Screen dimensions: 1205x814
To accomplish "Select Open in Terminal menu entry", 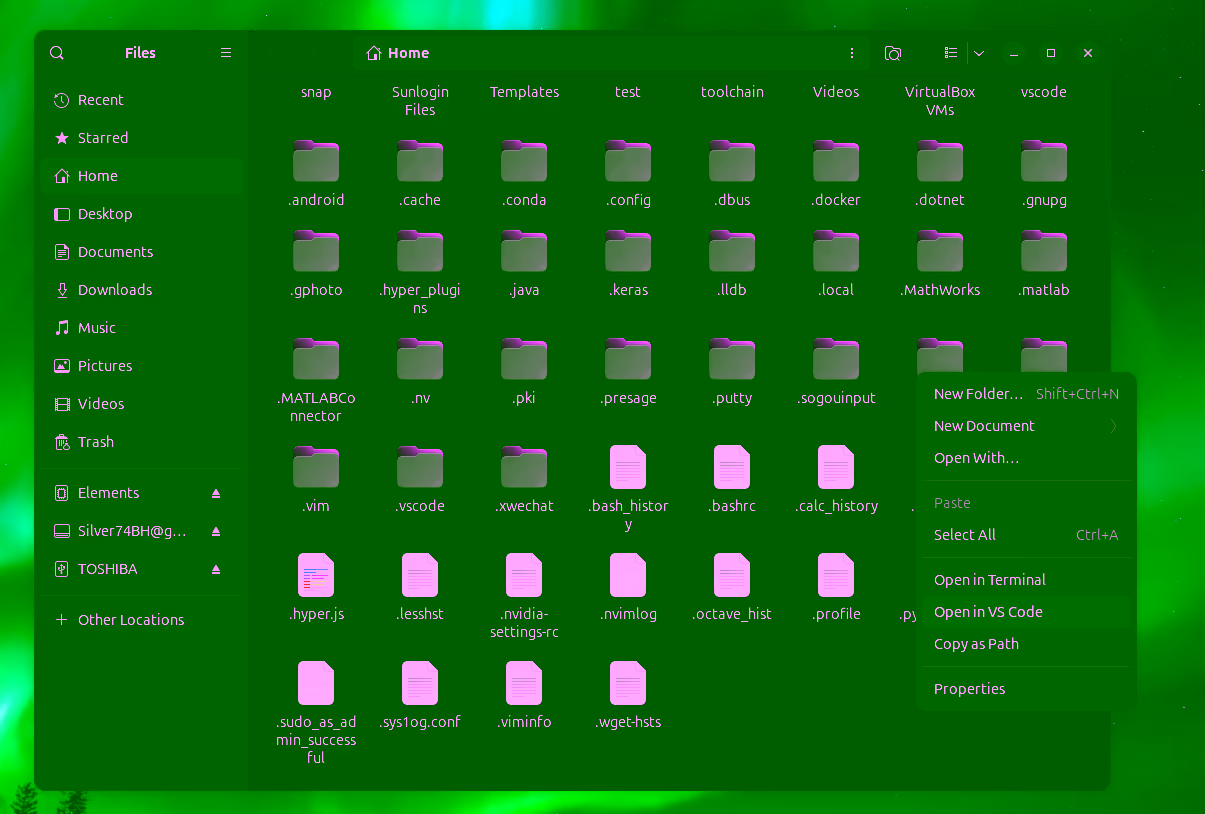I will point(989,580).
